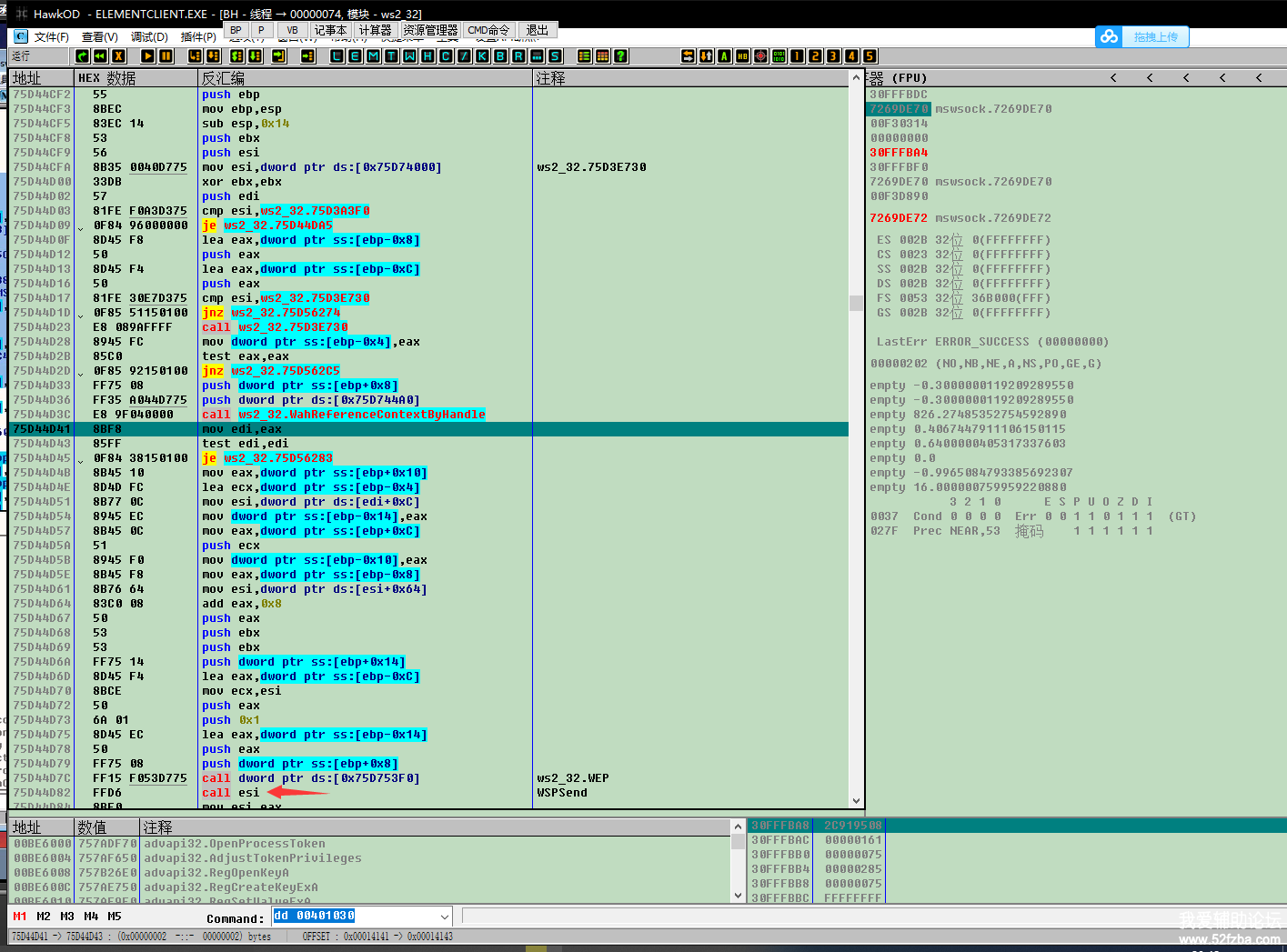Click the first left chevron in registers header
The height and width of the screenshot is (952, 1287).
pos(1113,78)
